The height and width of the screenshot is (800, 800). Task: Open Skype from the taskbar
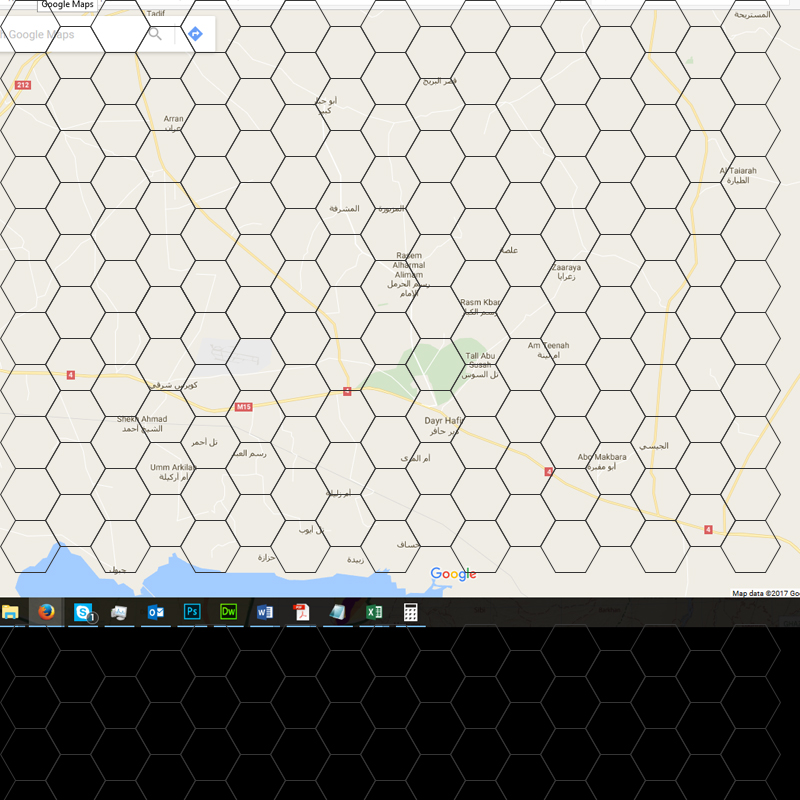[x=83, y=612]
